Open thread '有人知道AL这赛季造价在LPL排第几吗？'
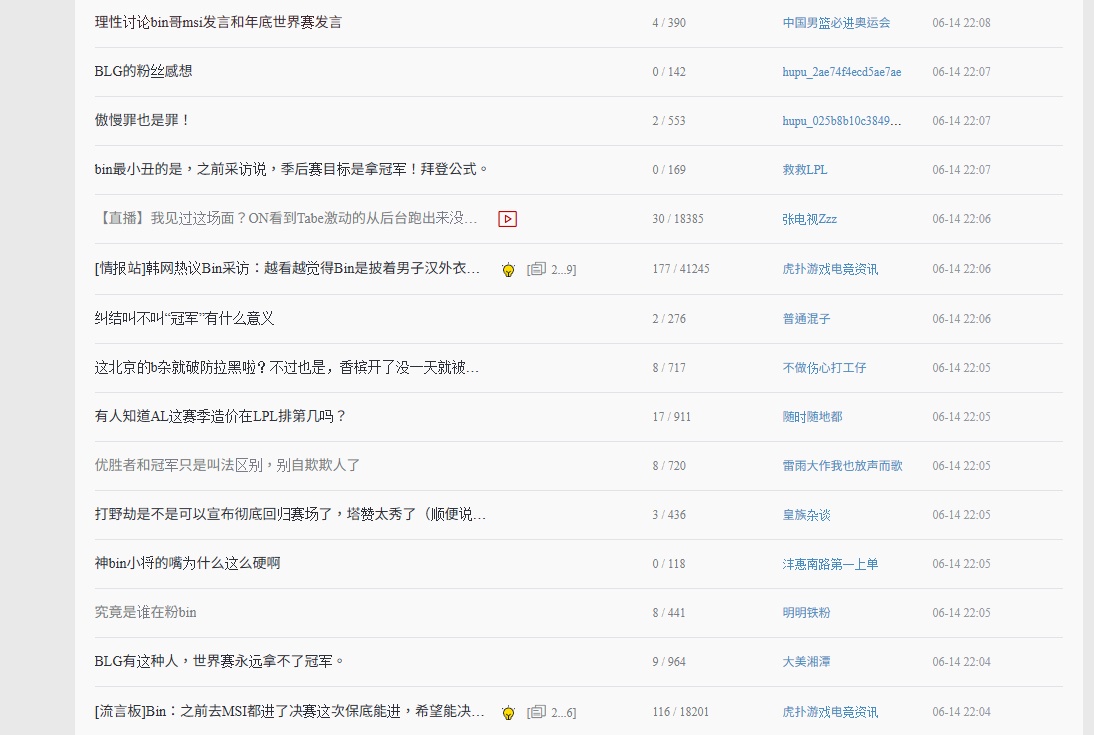 220,416
